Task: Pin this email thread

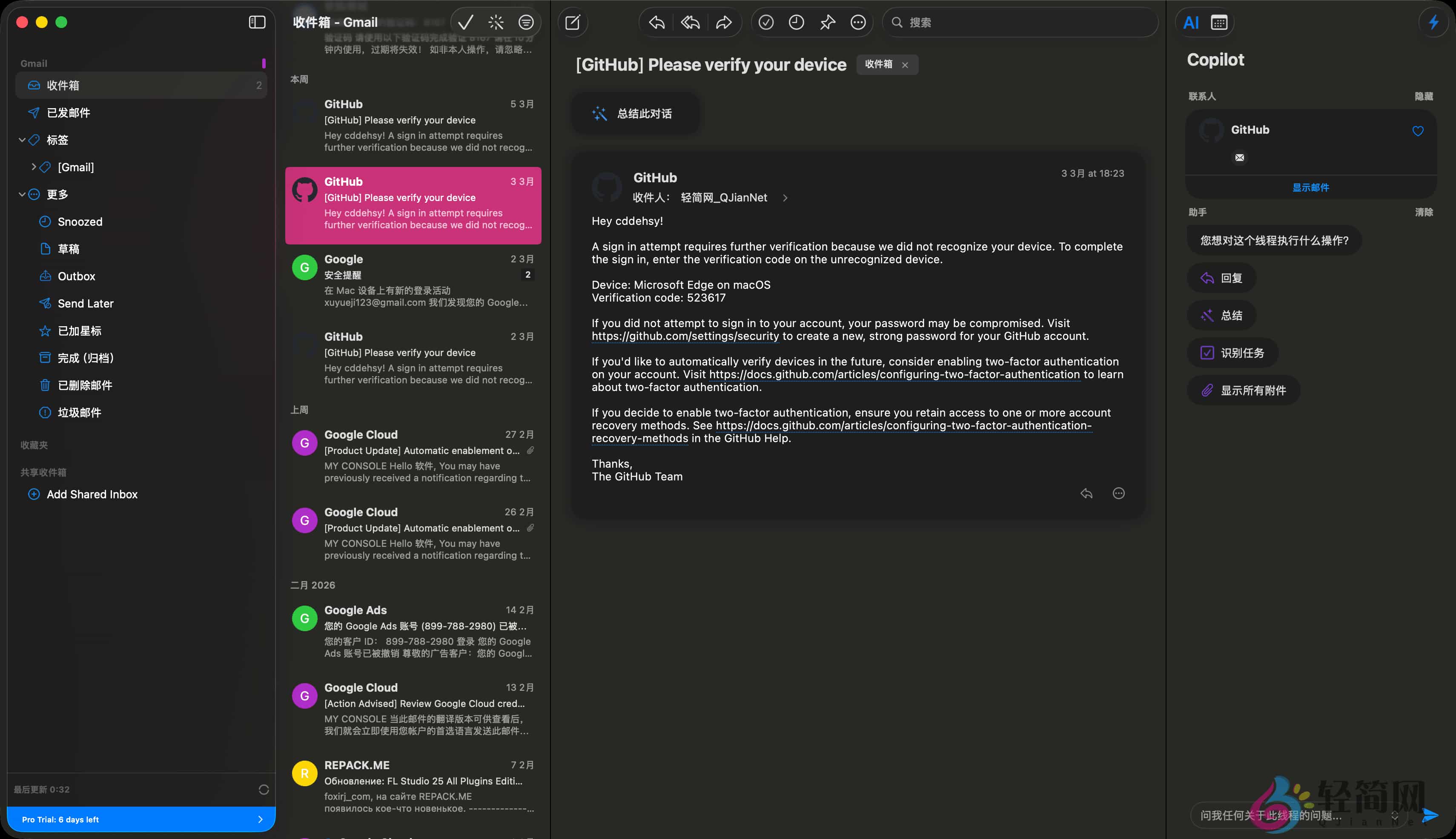Action: (827, 22)
